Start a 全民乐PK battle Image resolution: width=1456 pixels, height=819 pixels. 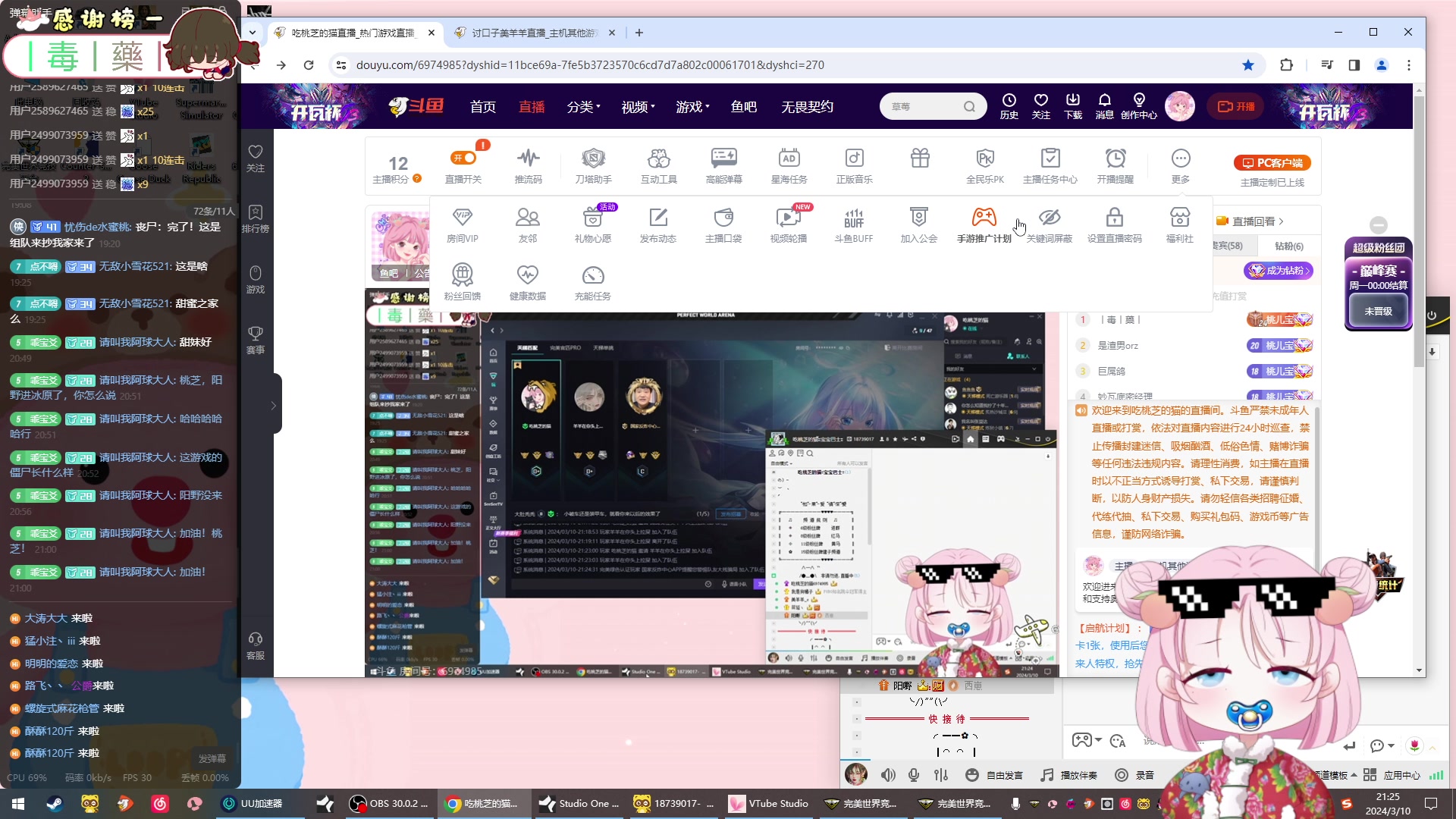(x=984, y=166)
